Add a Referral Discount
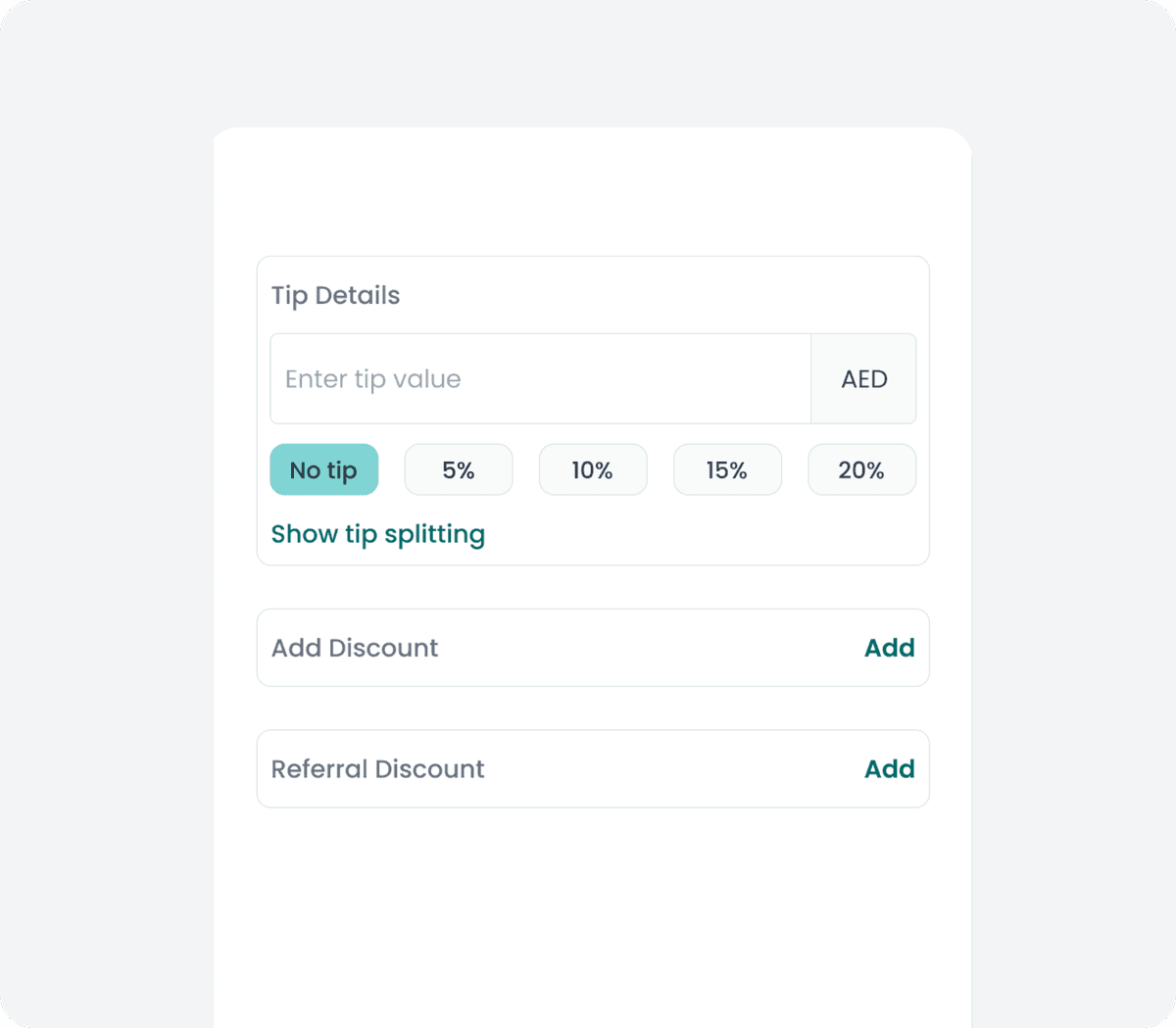This screenshot has width=1176, height=1028. pyautogui.click(x=889, y=769)
